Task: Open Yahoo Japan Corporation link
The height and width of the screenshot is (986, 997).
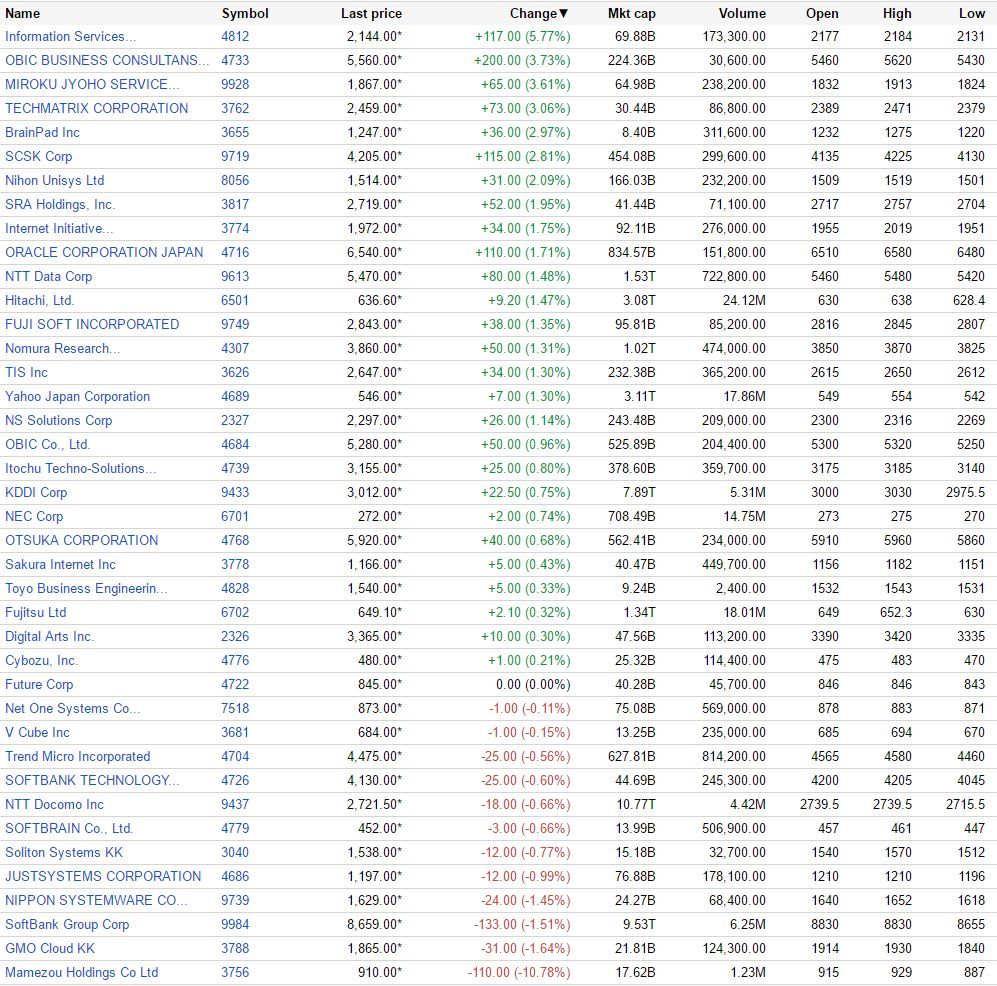Action: [x=78, y=397]
